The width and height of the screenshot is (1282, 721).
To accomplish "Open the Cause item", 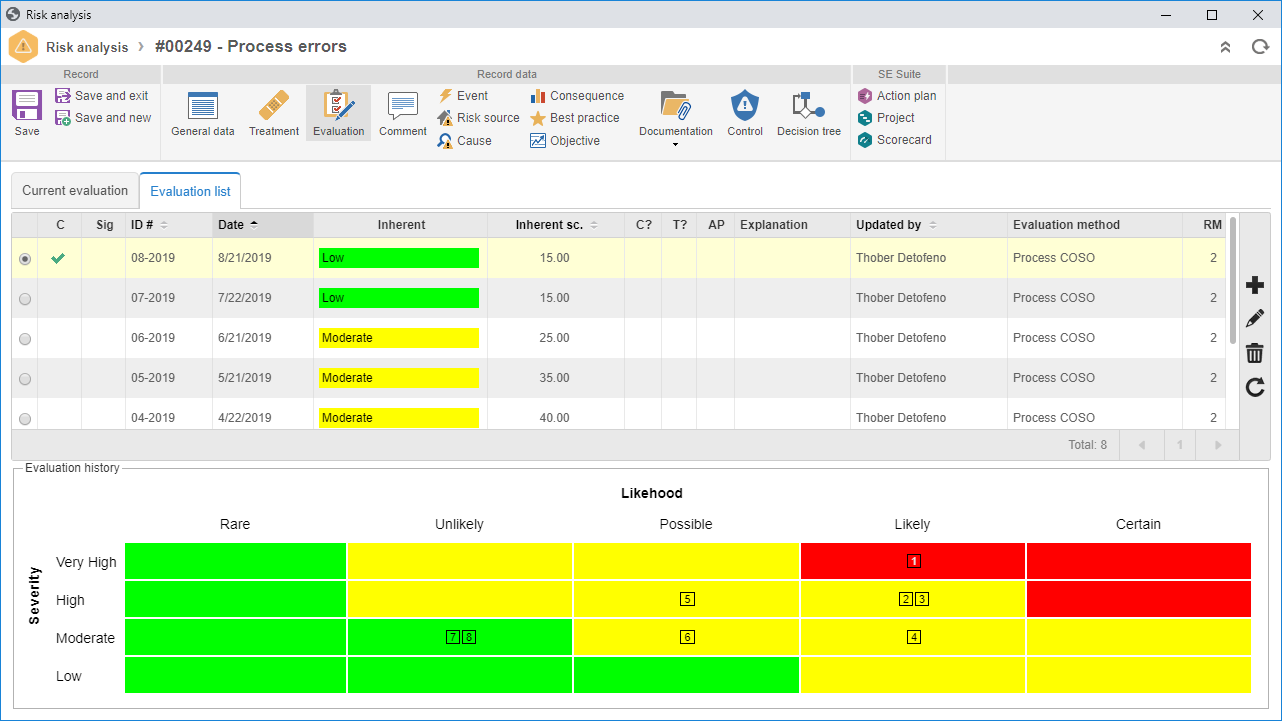I will [x=465, y=141].
